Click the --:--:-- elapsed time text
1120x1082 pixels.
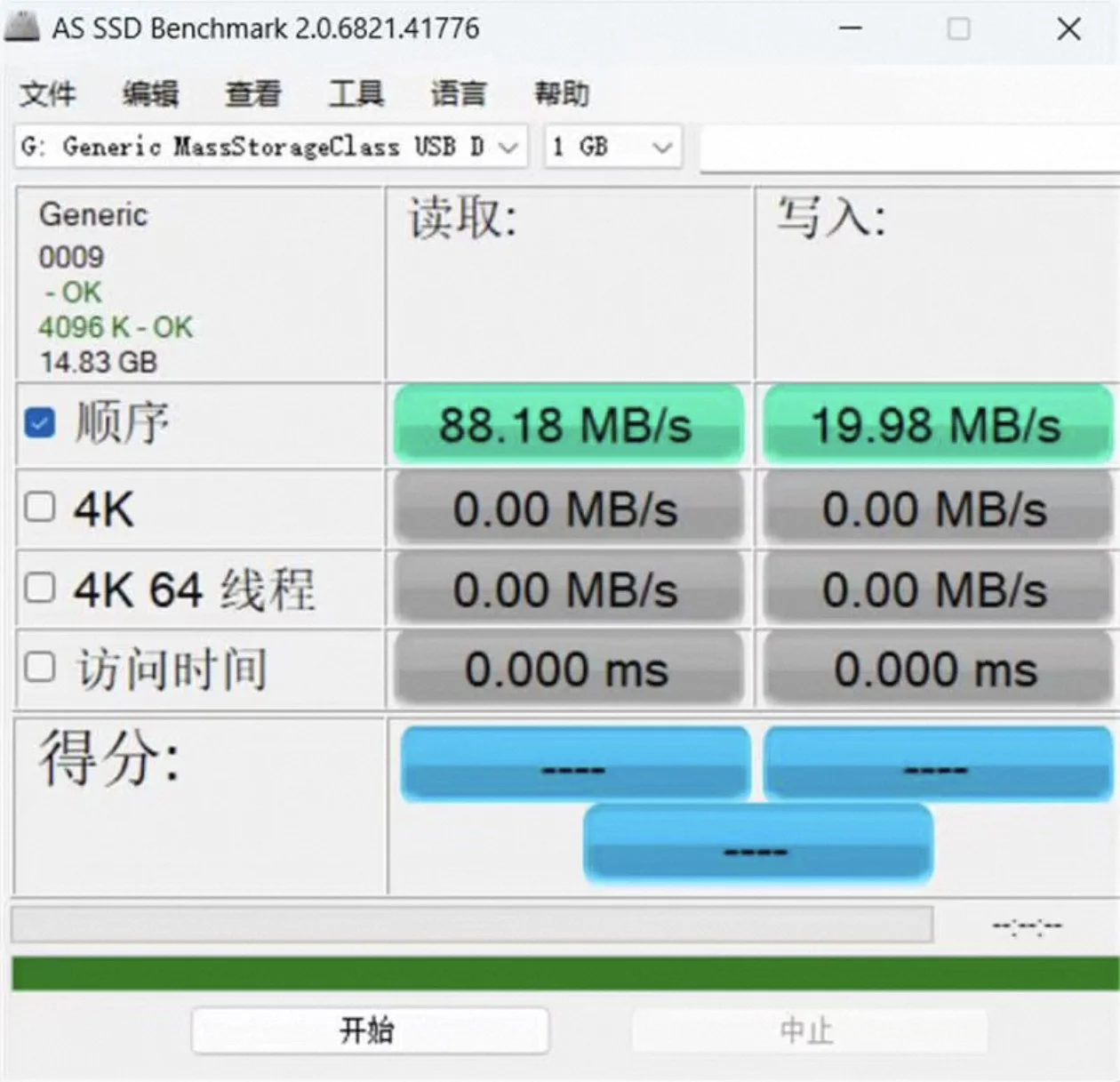pos(1028,926)
